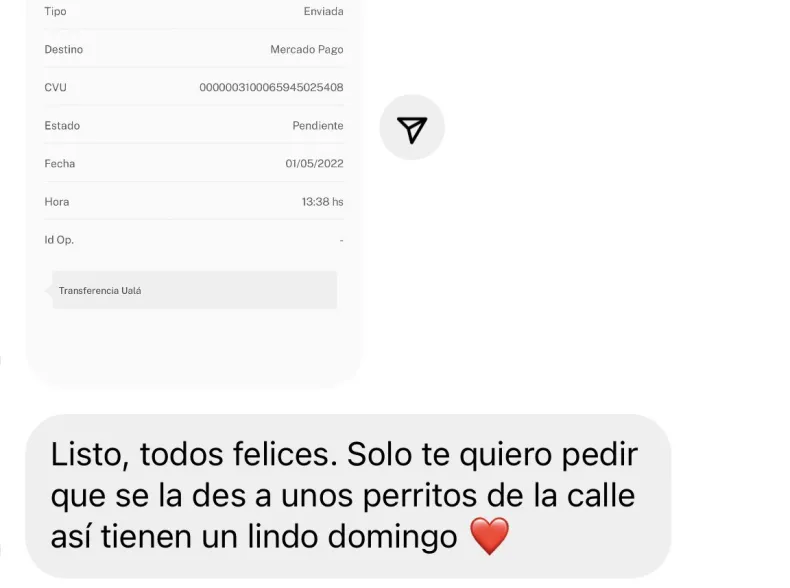Screen dimensions: 790x588
Task: Click the Mercado Pago destination value
Action: 306,50
